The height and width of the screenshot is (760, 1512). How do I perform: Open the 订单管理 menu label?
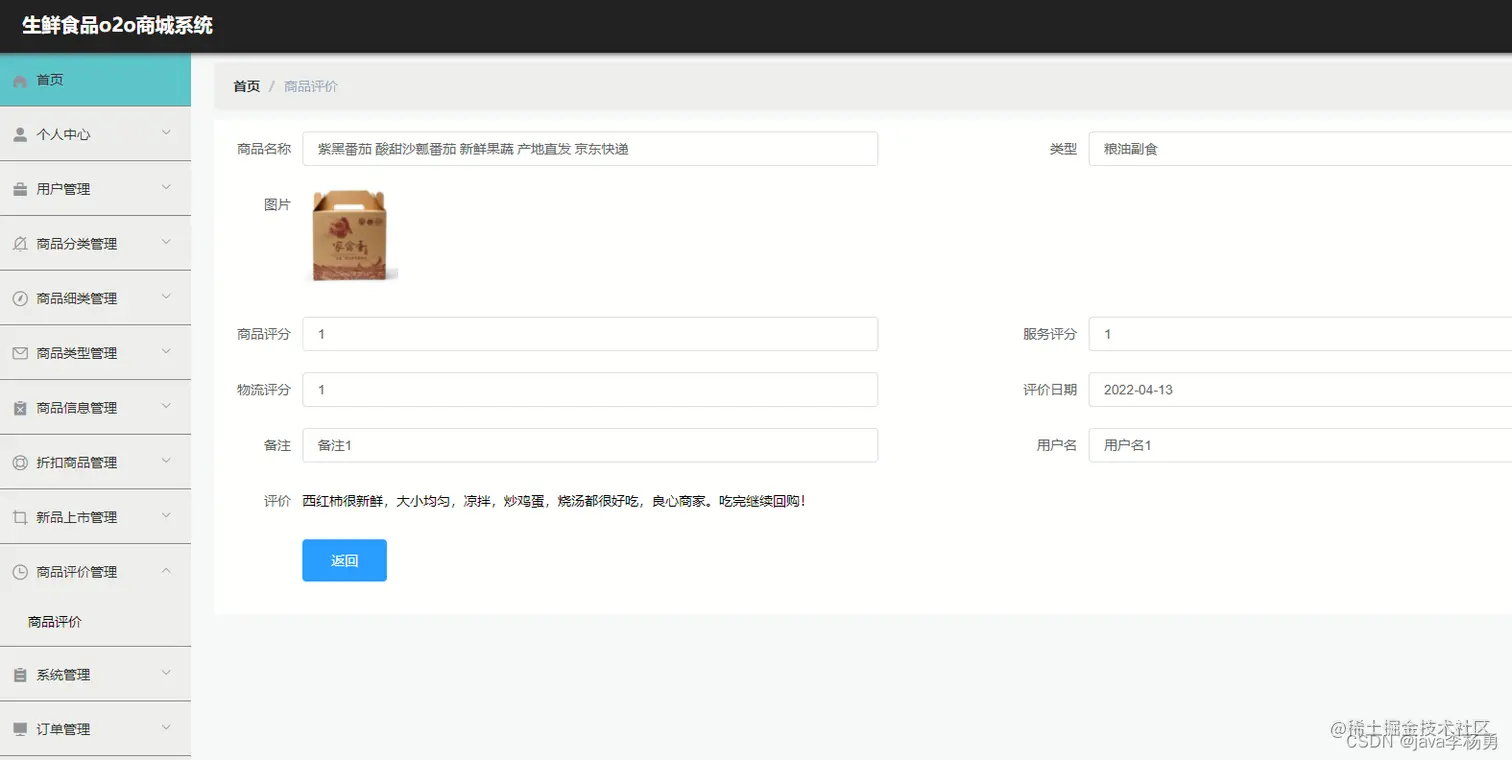[x=63, y=730]
